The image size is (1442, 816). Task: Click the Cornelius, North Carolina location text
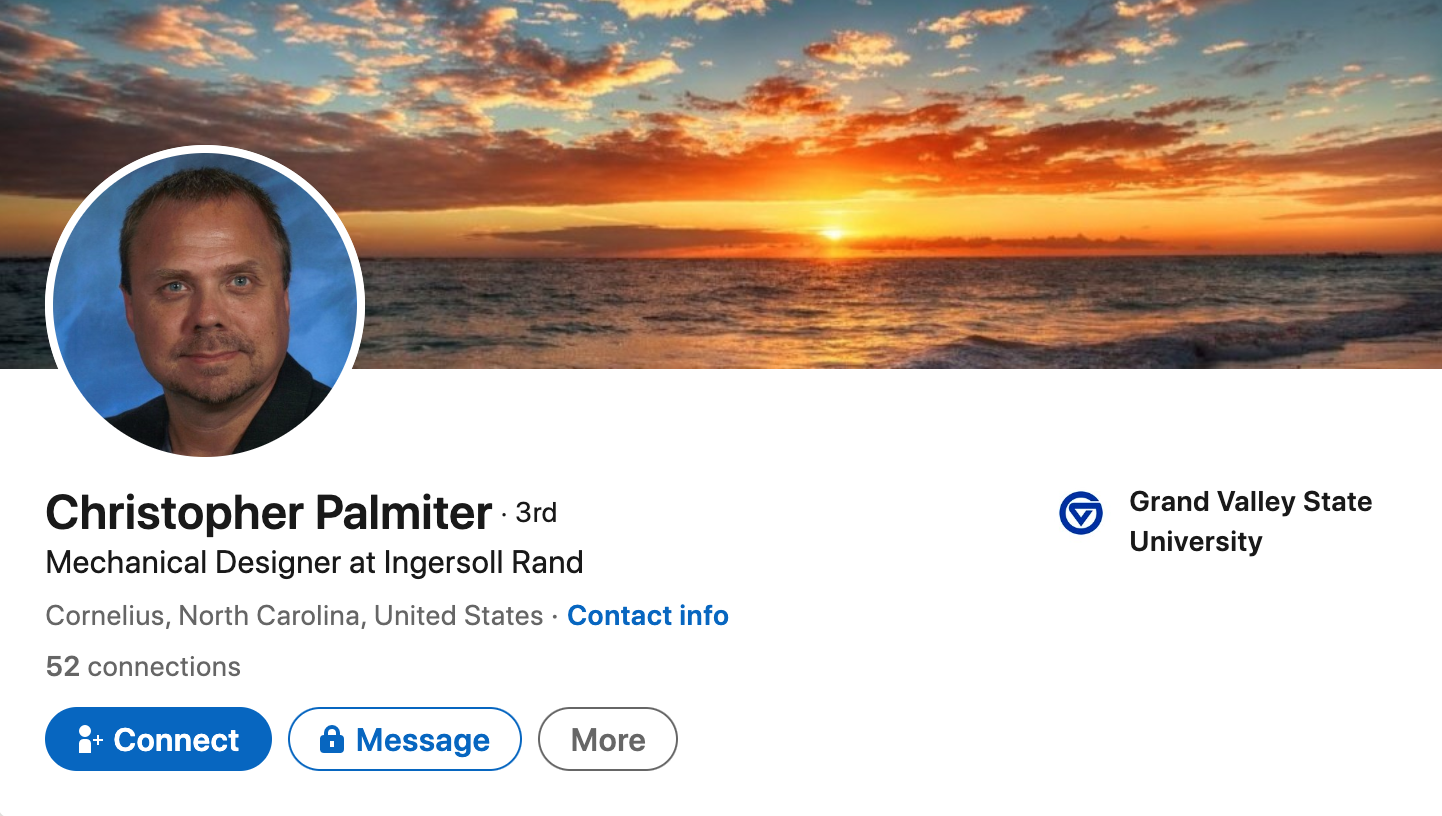click(x=294, y=615)
